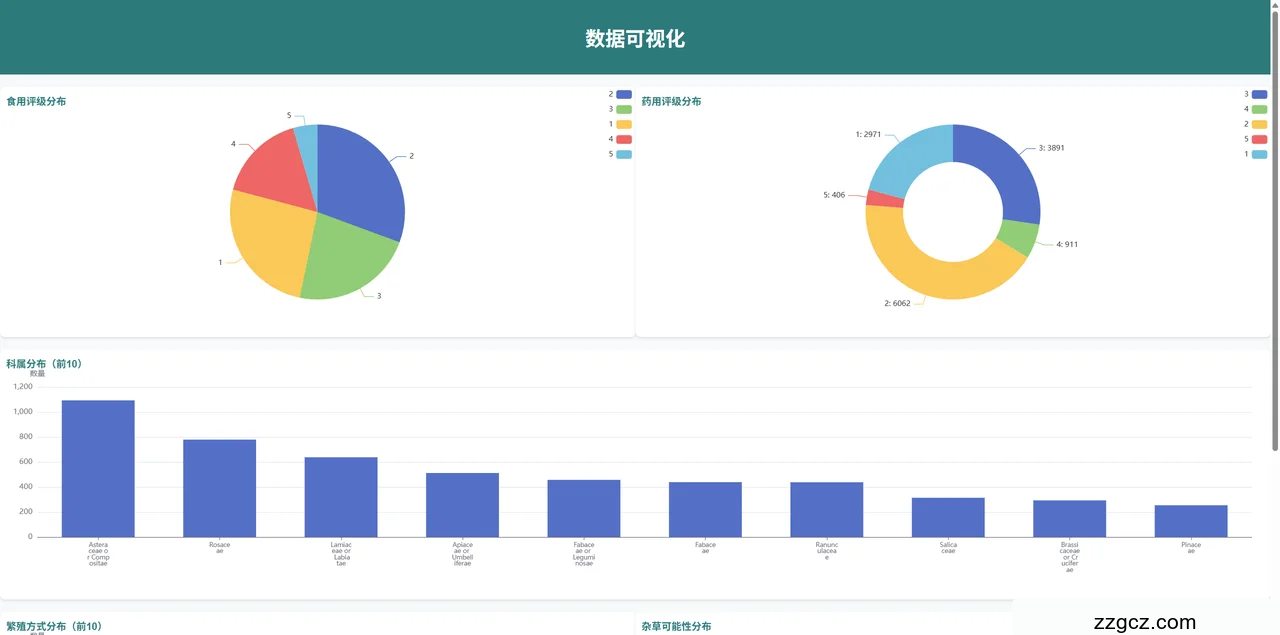Image resolution: width=1280 pixels, height=635 pixels.
Task: Hide series 5 via 食用评级分布 legend
Action: 623,154
